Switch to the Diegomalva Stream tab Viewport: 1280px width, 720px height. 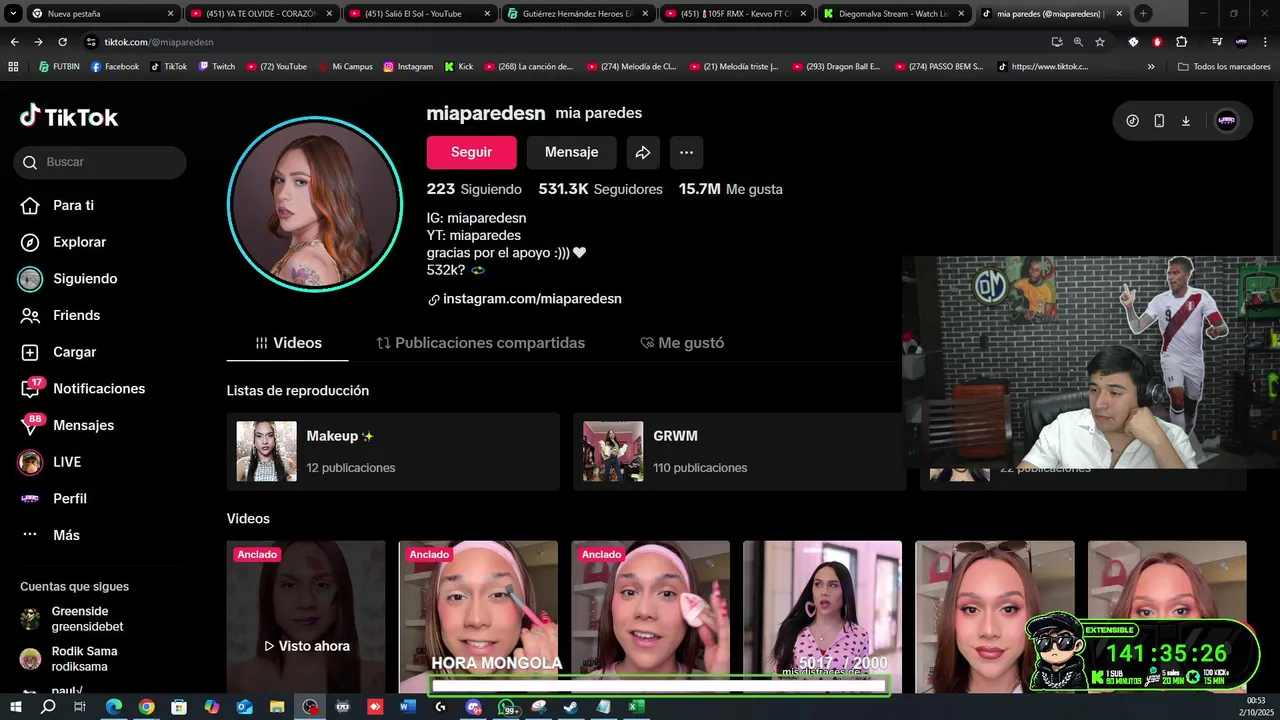894,14
